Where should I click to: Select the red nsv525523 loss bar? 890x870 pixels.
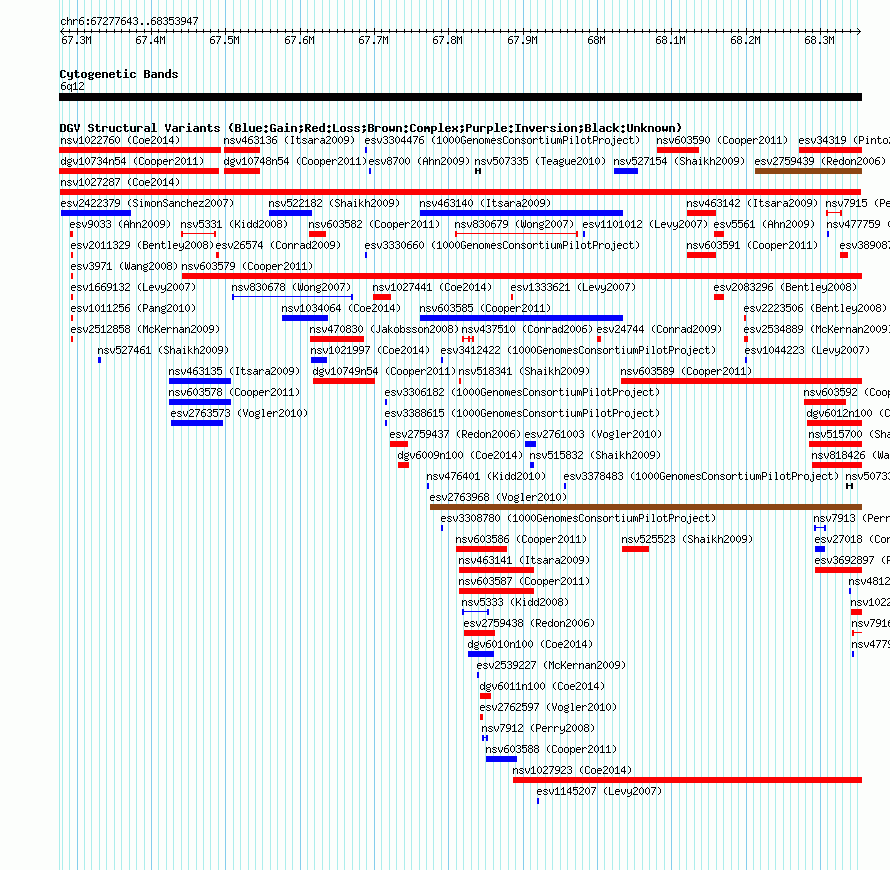coord(635,549)
